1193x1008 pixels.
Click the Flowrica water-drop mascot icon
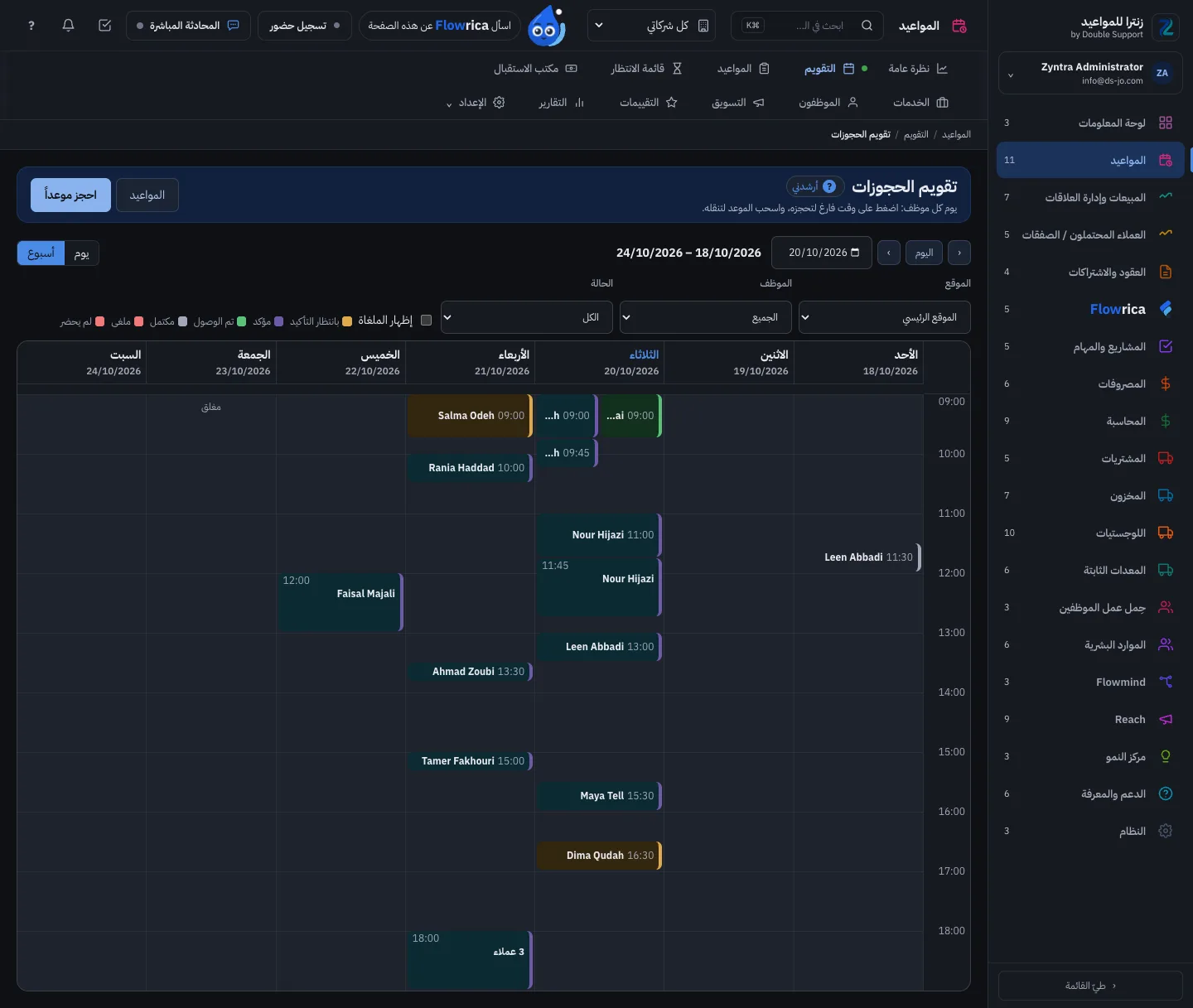(x=547, y=26)
